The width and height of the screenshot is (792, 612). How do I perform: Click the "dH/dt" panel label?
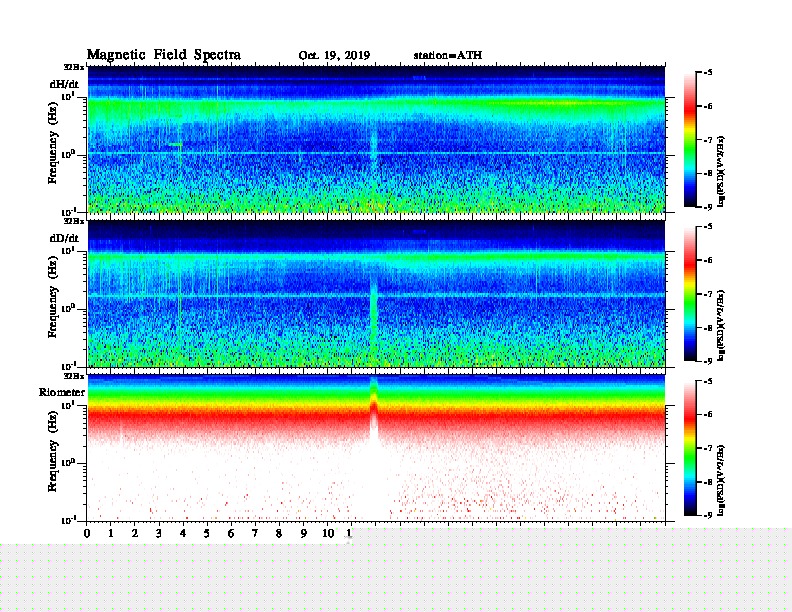pos(64,84)
